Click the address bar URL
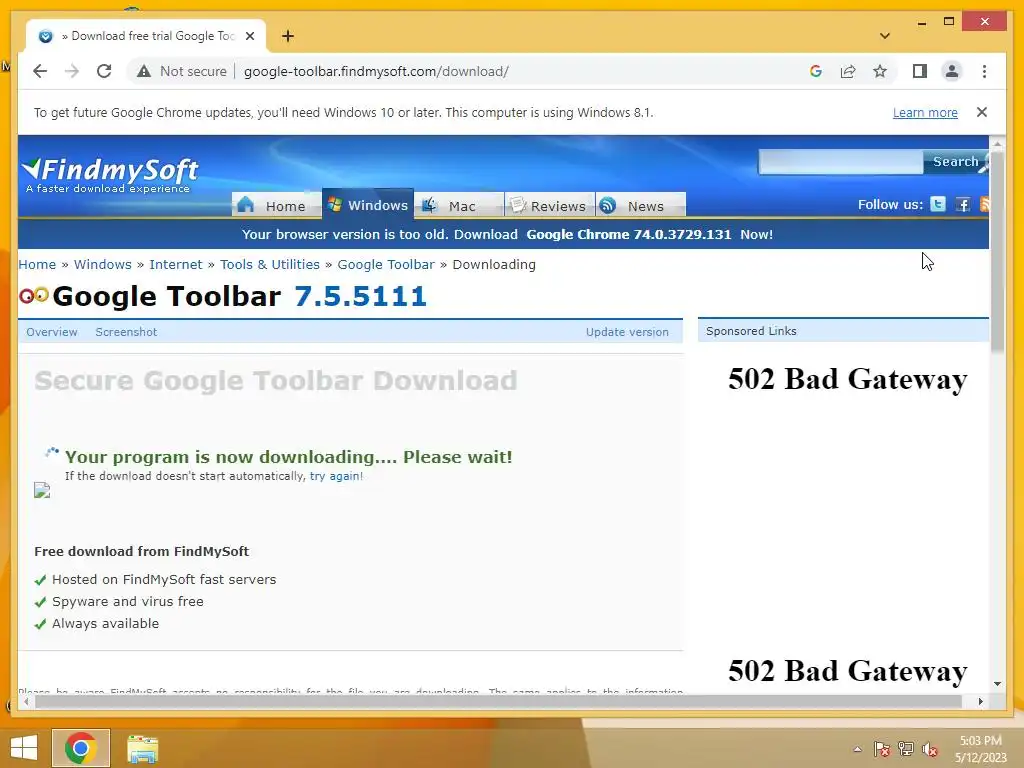Screen dimensions: 1024x768 [376, 71]
